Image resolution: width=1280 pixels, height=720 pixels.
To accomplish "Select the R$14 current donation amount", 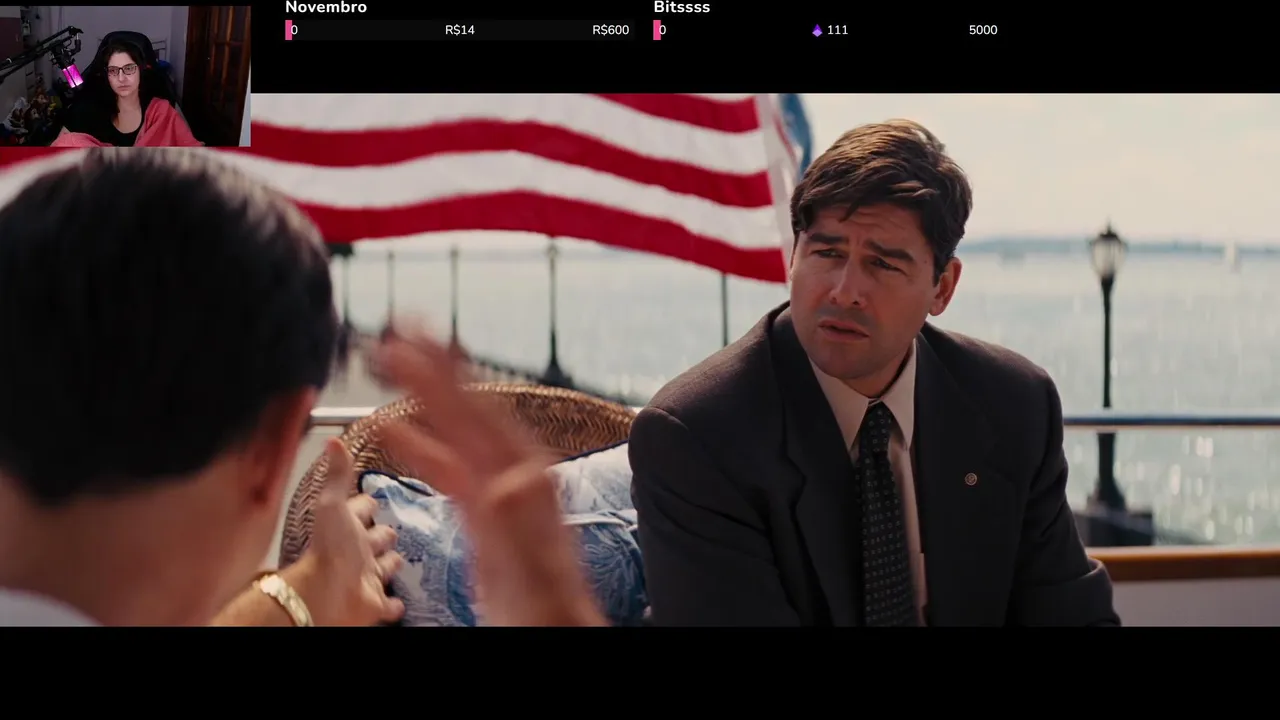I will click(460, 30).
